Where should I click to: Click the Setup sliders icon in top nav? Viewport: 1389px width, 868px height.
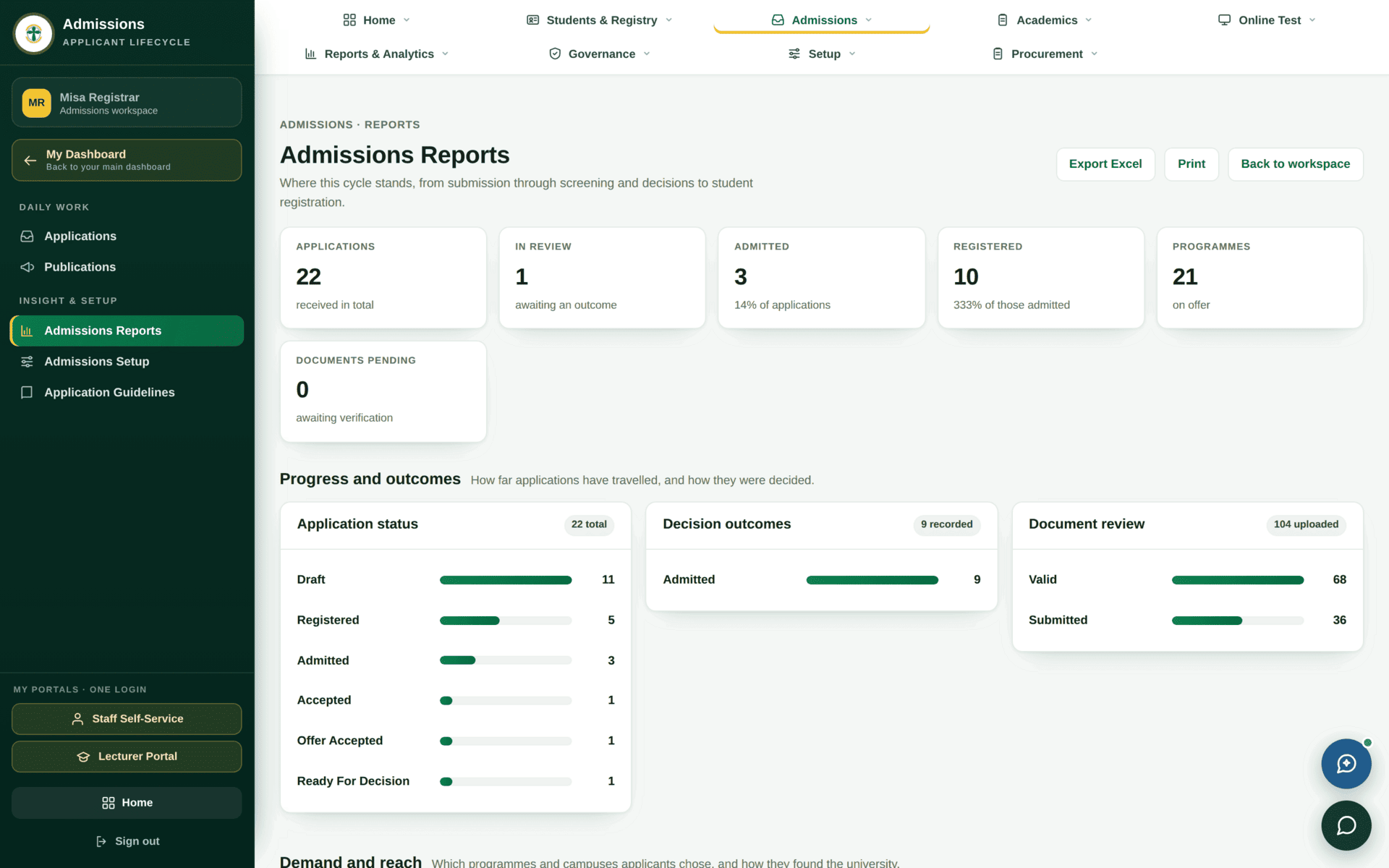click(794, 54)
